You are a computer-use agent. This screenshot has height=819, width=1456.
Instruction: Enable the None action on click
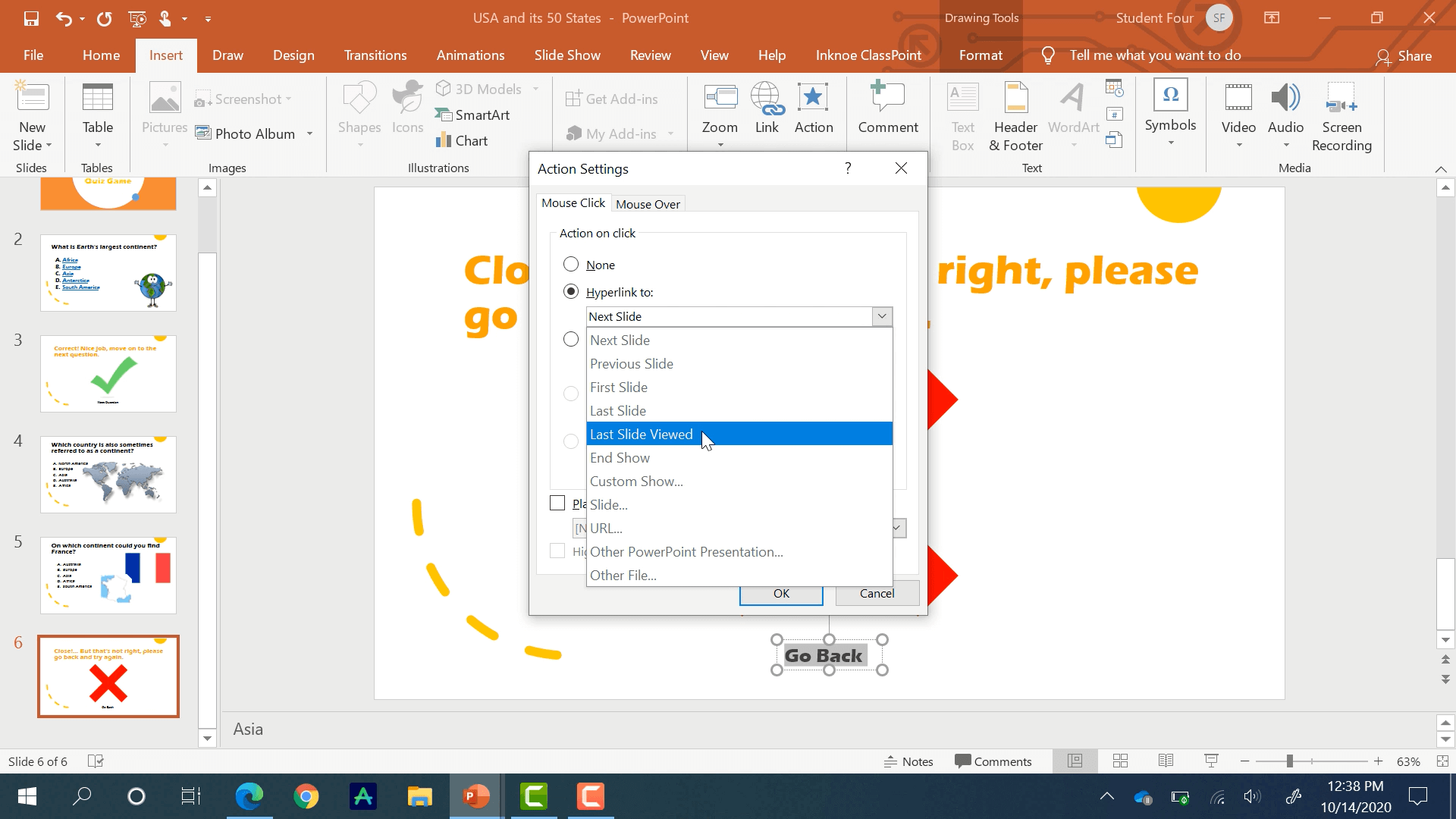click(570, 264)
